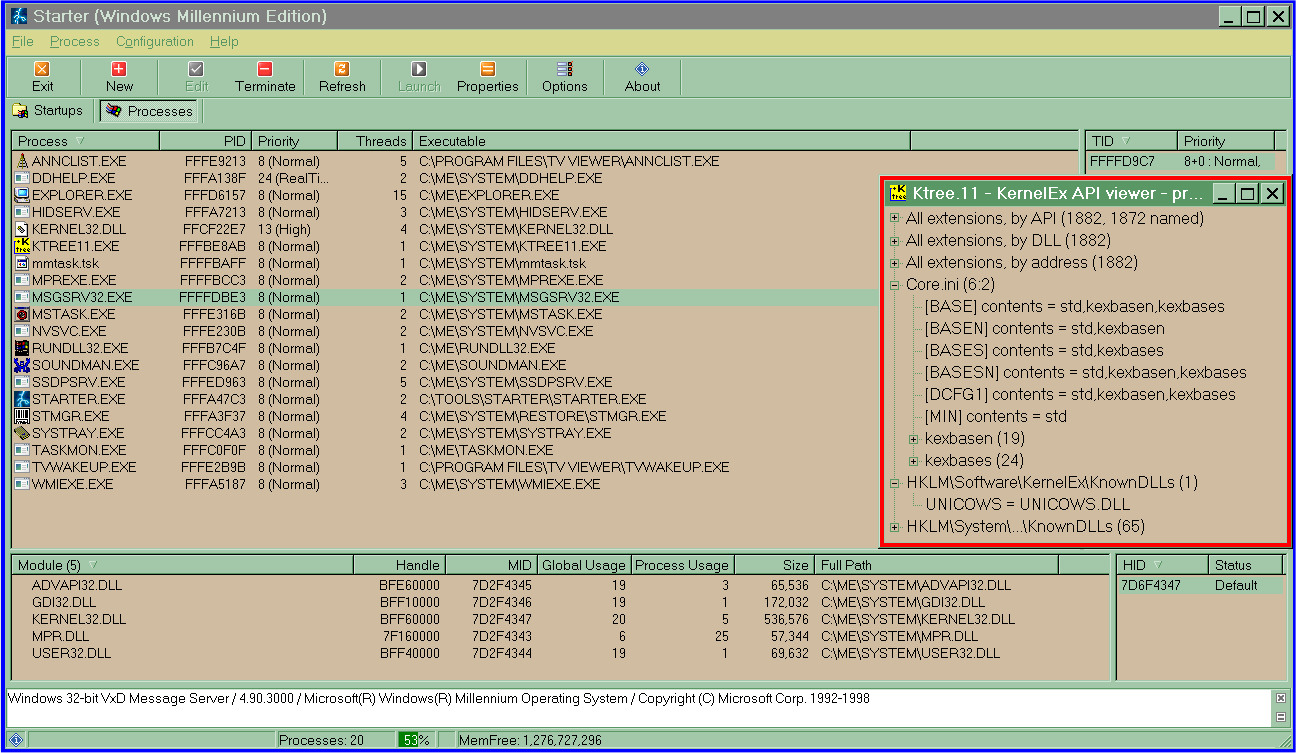Image resolution: width=1296 pixels, height=753 pixels.
Task: Select the MSGSRV32.EXE process row
Action: 445,297
